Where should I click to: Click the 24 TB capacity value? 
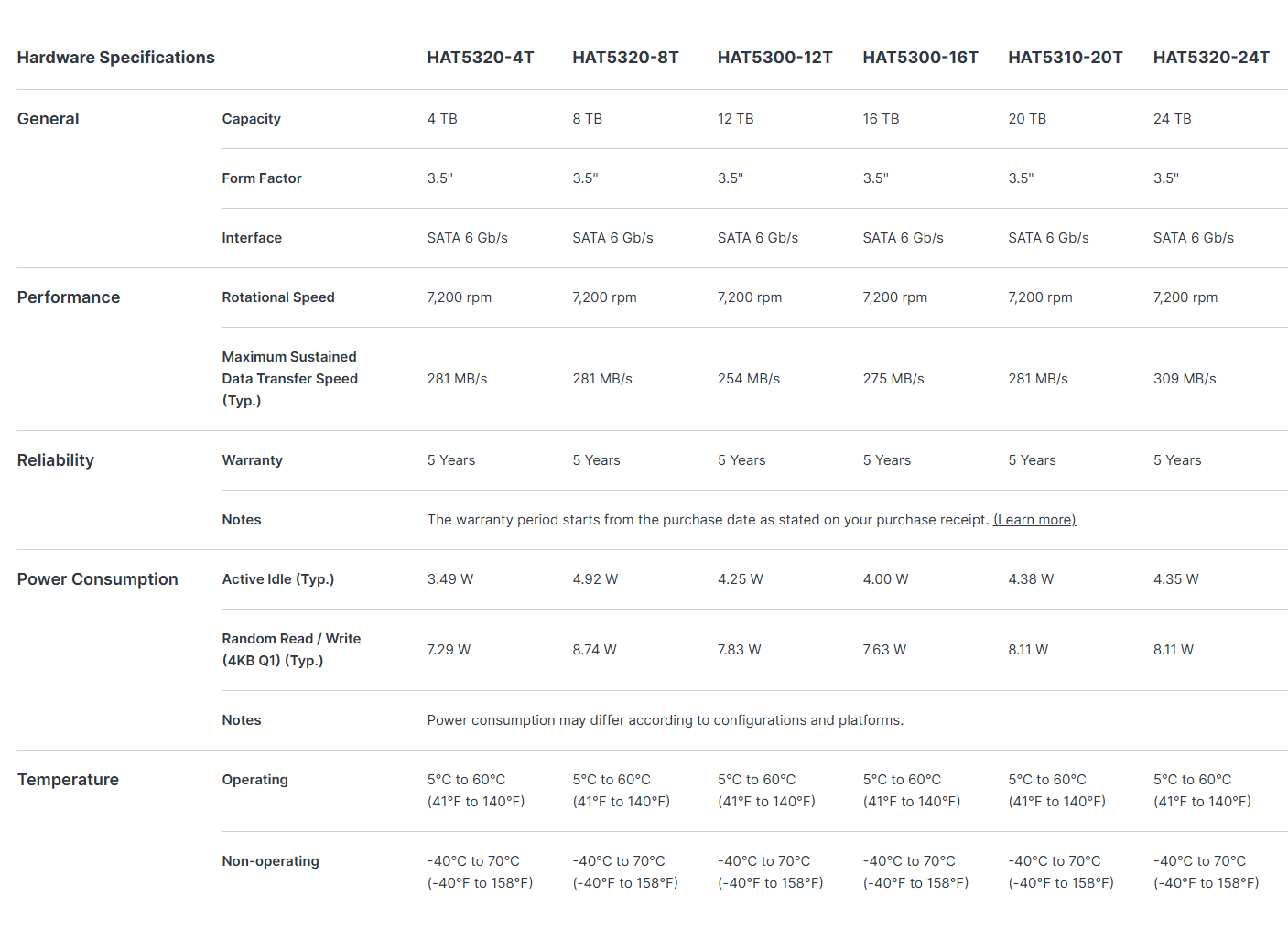(1173, 119)
